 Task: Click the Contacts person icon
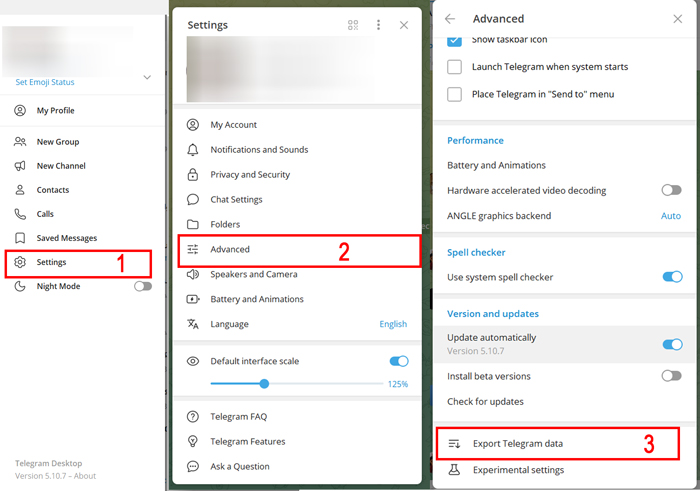[x=20, y=190]
